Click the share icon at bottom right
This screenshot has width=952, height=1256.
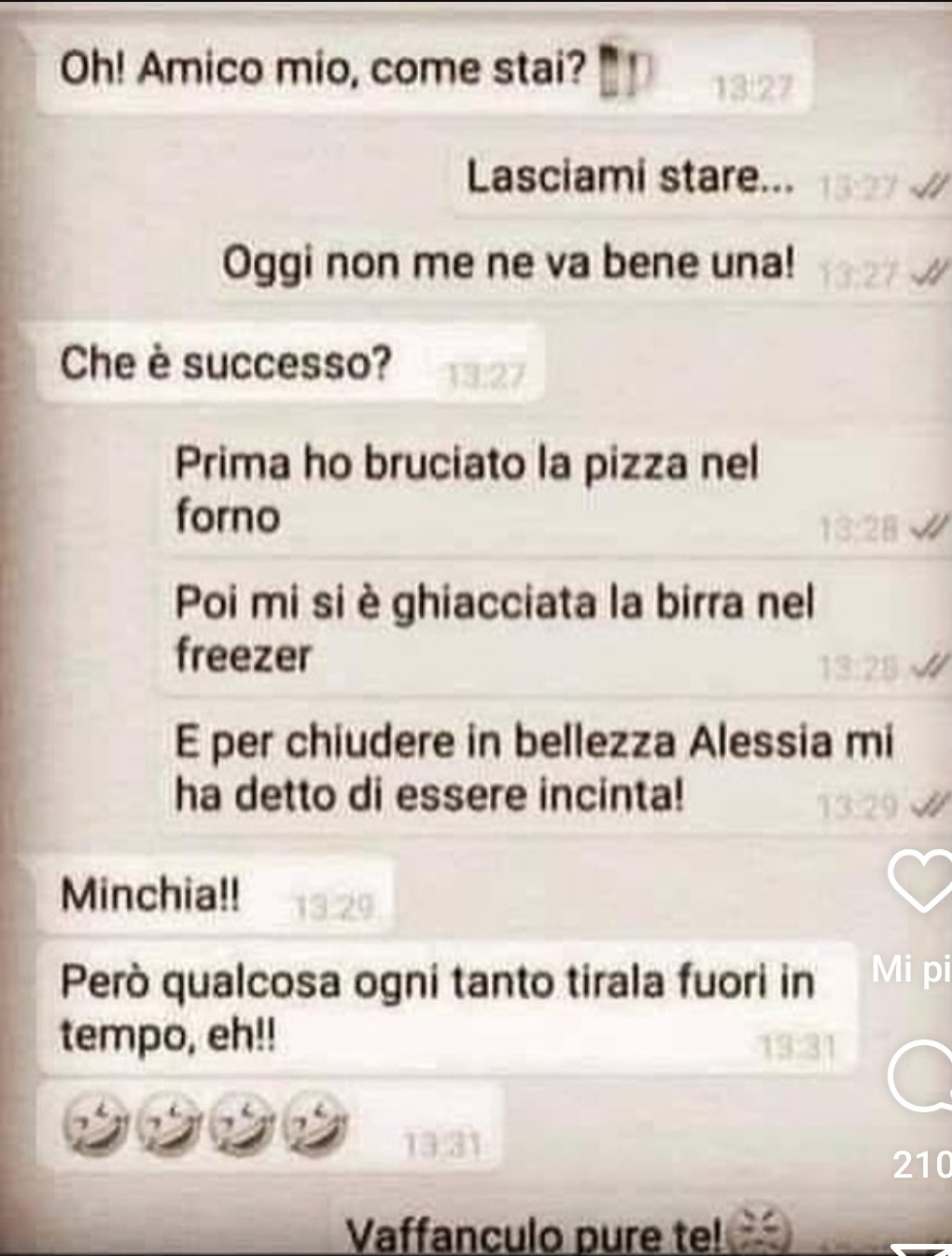(x=921, y=1249)
